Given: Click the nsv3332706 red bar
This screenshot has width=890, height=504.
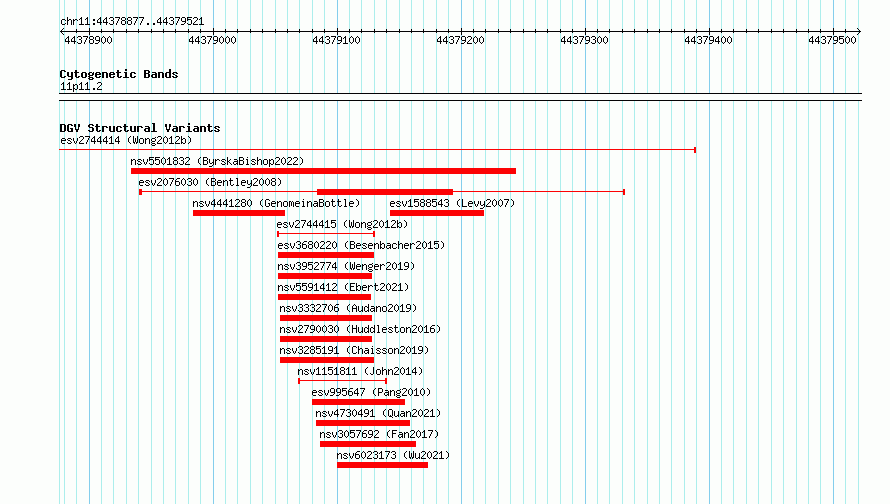Looking at the screenshot, I should (326, 318).
